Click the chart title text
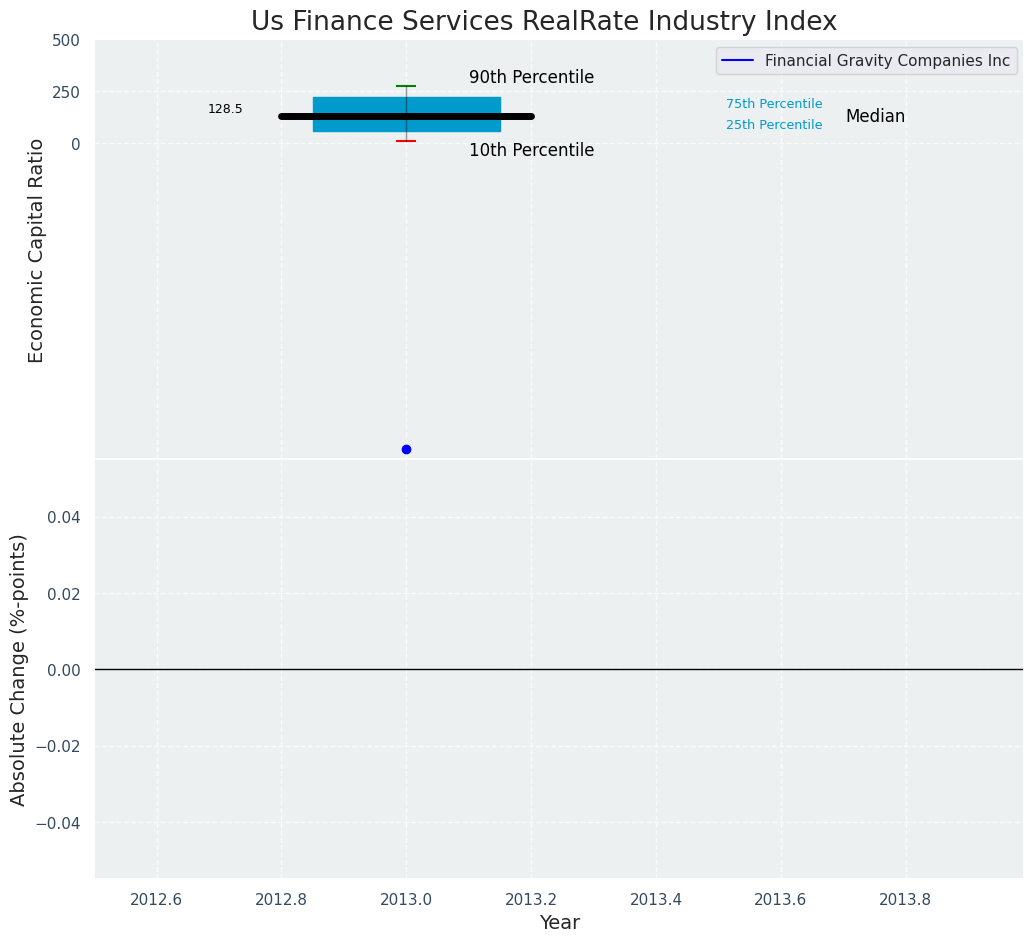This screenshot has width=1034, height=942. point(543,21)
